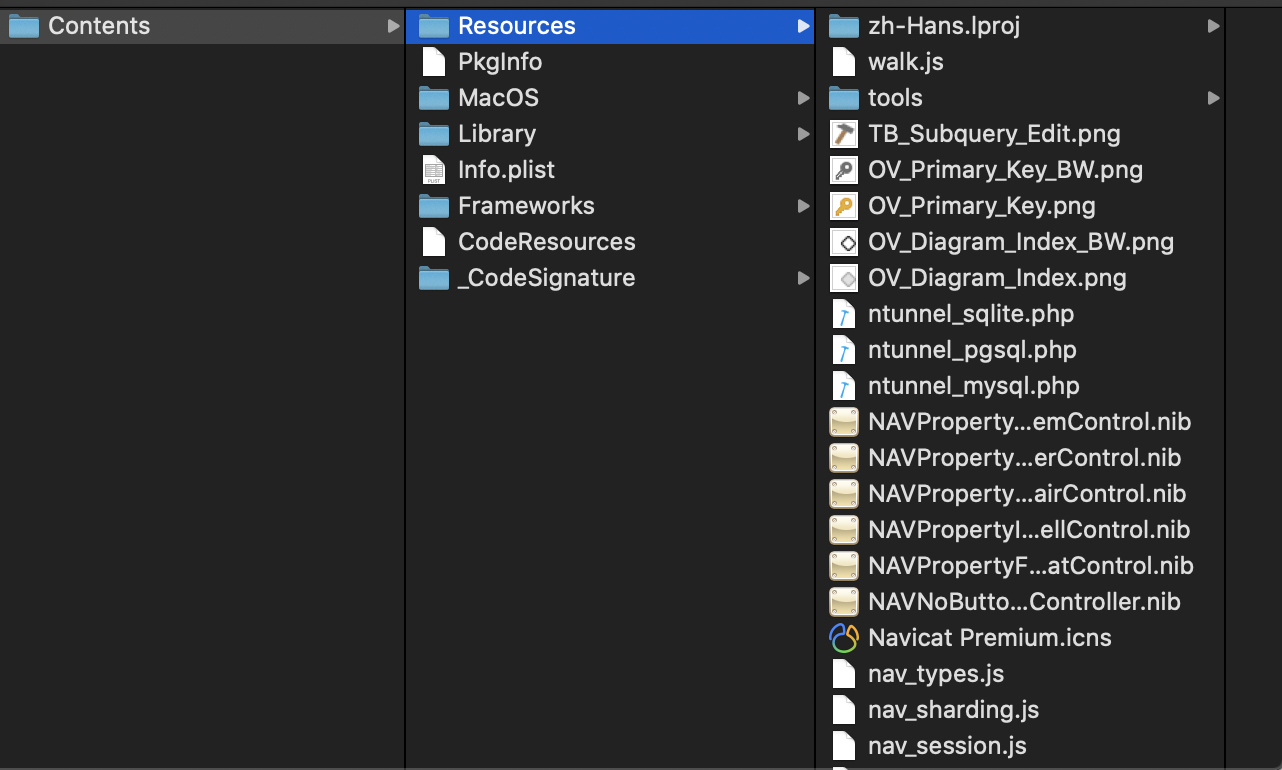The width and height of the screenshot is (1282, 770).
Task: Expand the MacOS folder arrow
Action: 804,98
